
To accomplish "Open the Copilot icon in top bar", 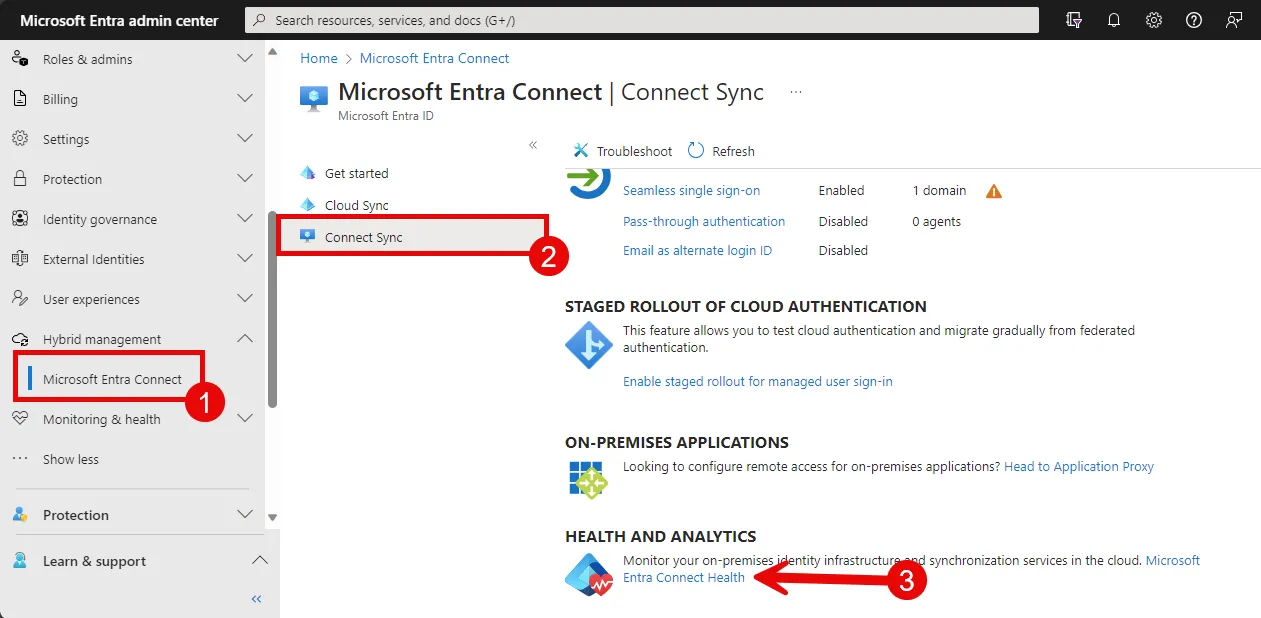I will 1075,20.
